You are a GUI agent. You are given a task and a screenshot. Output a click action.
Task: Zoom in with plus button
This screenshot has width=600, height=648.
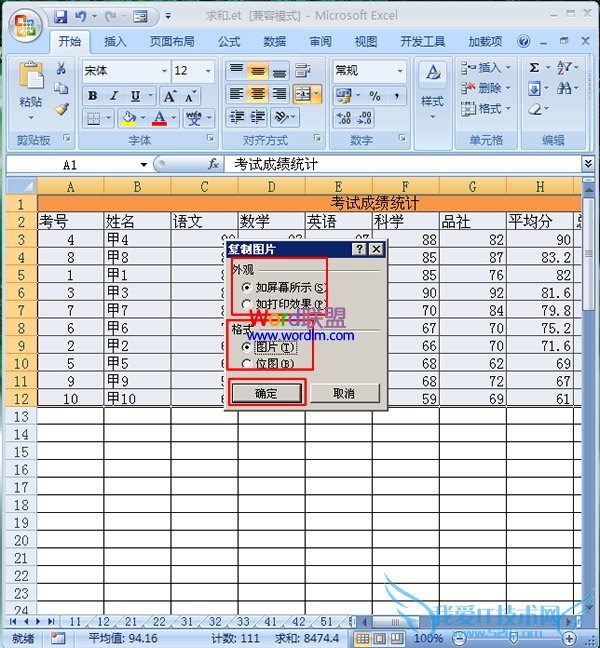click(569, 639)
